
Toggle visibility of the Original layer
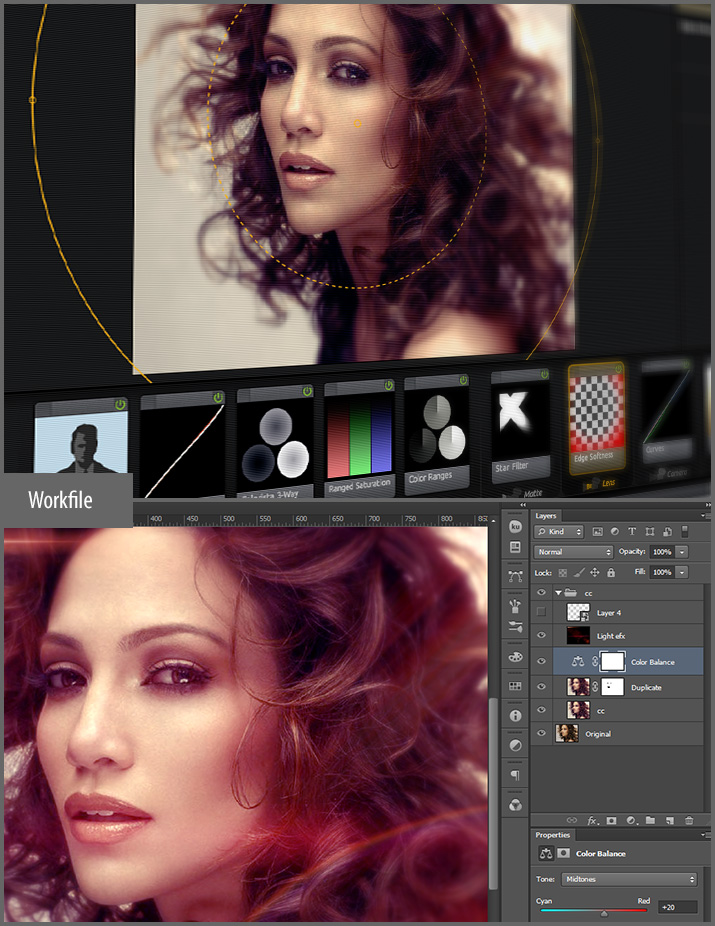(541, 734)
